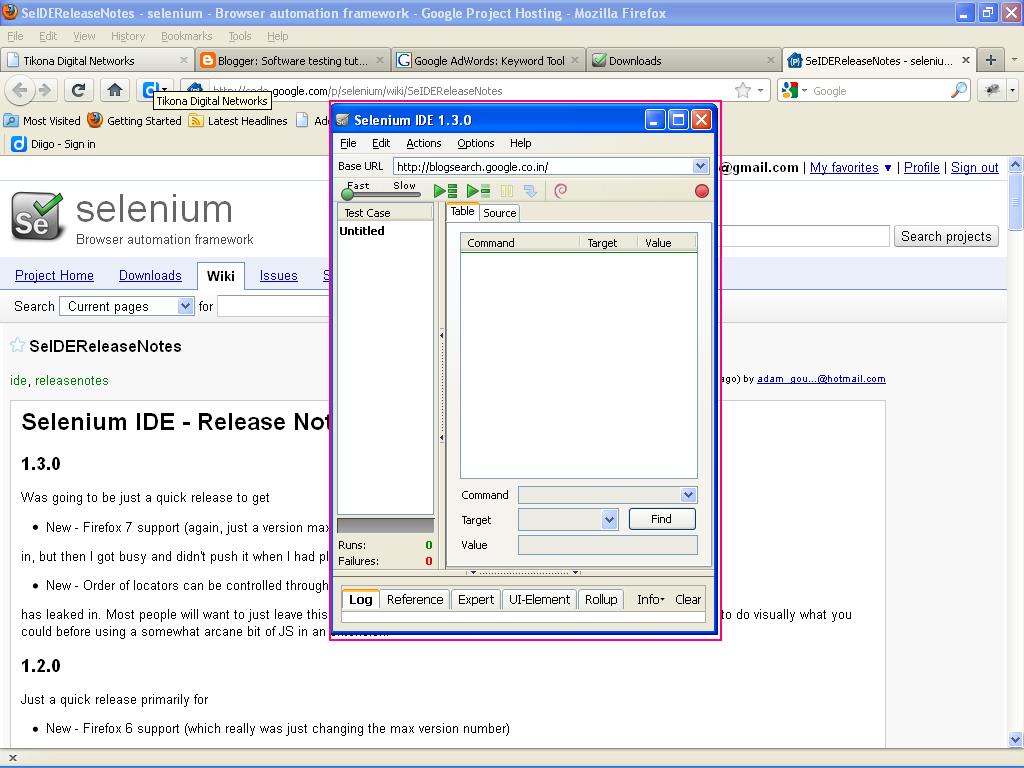Expand the Command combo box dropdown
Image resolution: width=1024 pixels, height=768 pixels.
click(x=688, y=495)
